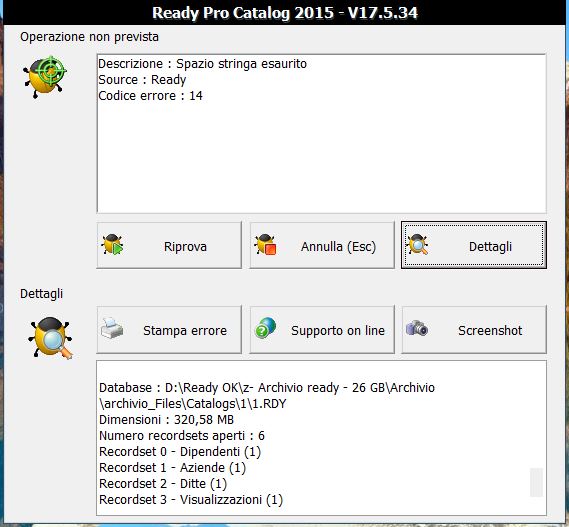Click the Database path line in details

click(267, 396)
